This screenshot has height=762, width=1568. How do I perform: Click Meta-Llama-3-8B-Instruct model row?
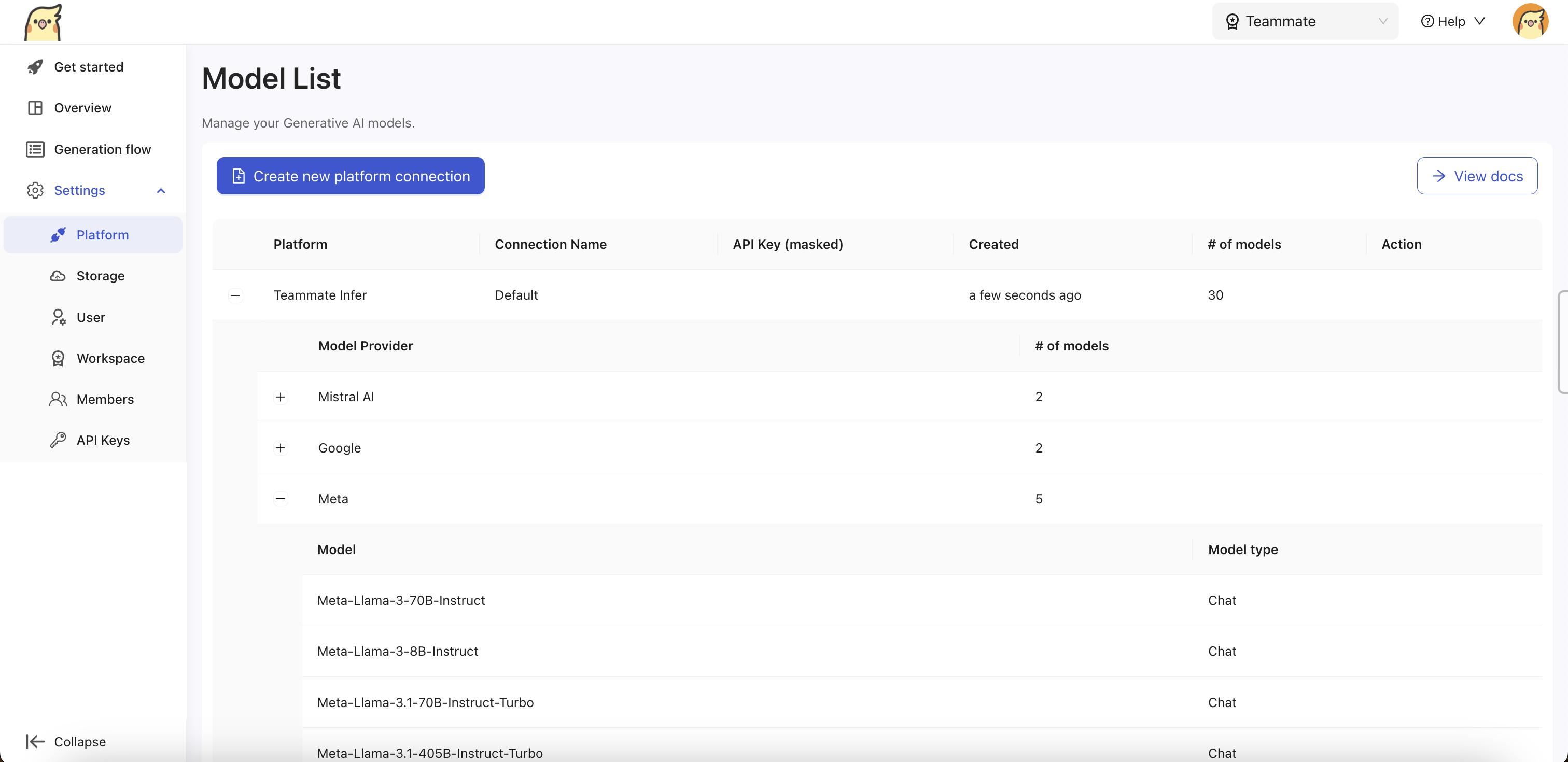[x=921, y=651]
